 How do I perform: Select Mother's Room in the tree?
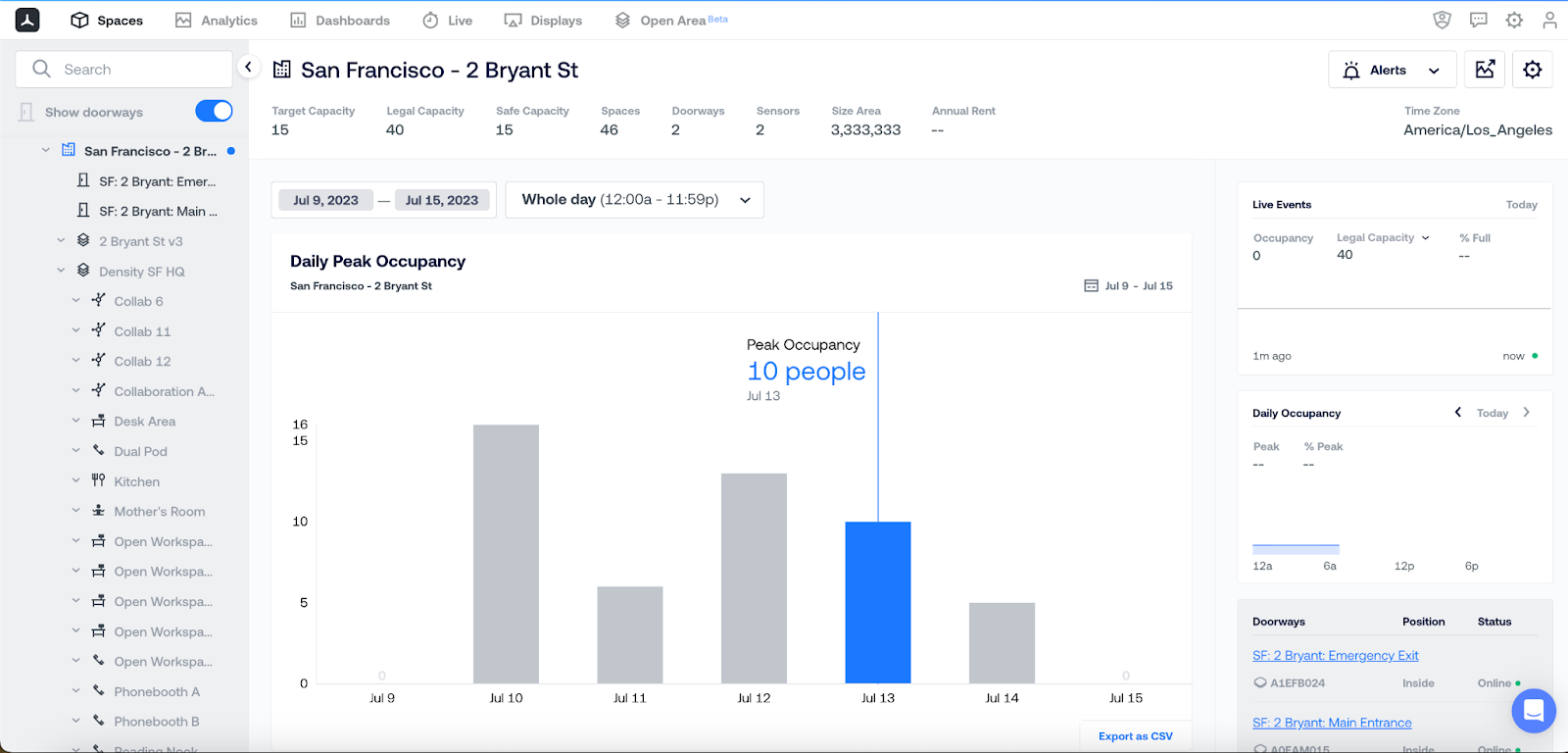pos(160,511)
